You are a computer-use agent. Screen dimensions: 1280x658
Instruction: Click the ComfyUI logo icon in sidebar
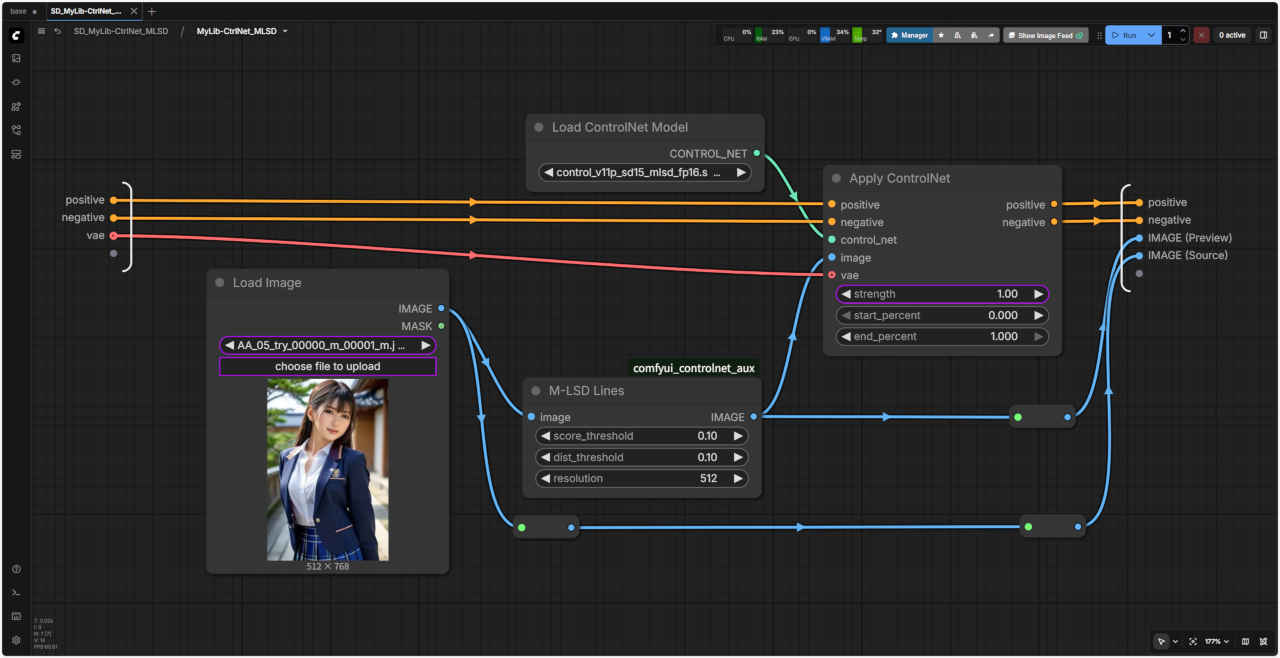[16, 35]
